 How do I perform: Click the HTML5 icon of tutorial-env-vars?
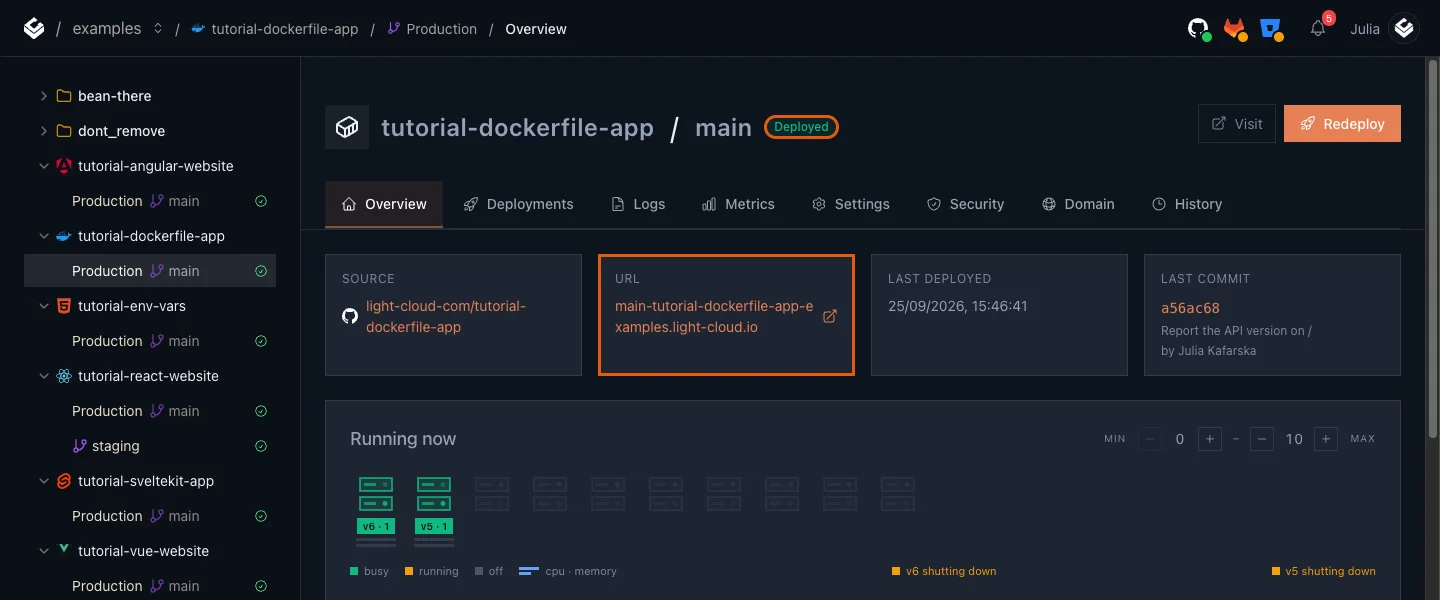(64, 306)
